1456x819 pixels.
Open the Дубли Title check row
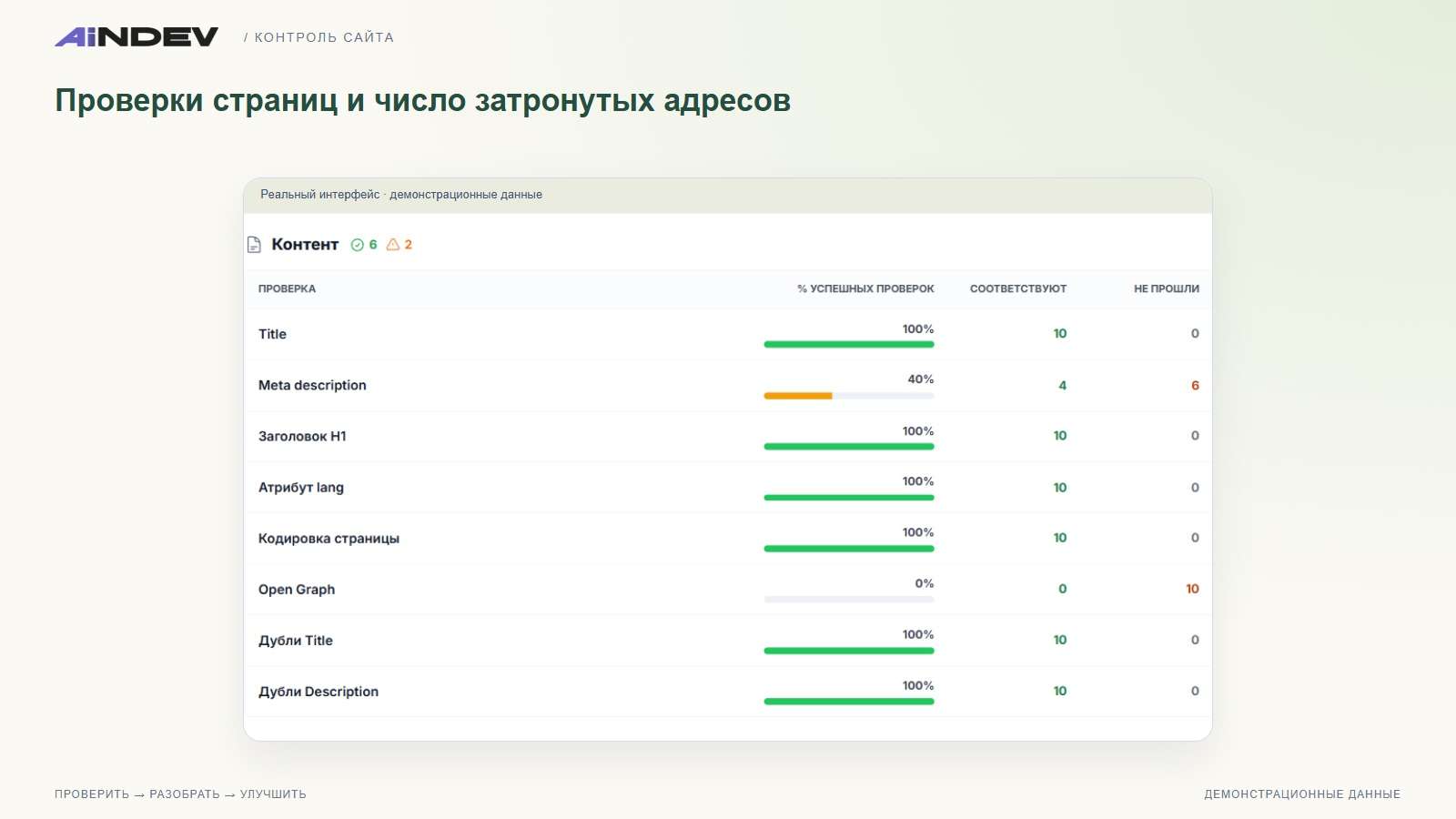pos(728,640)
